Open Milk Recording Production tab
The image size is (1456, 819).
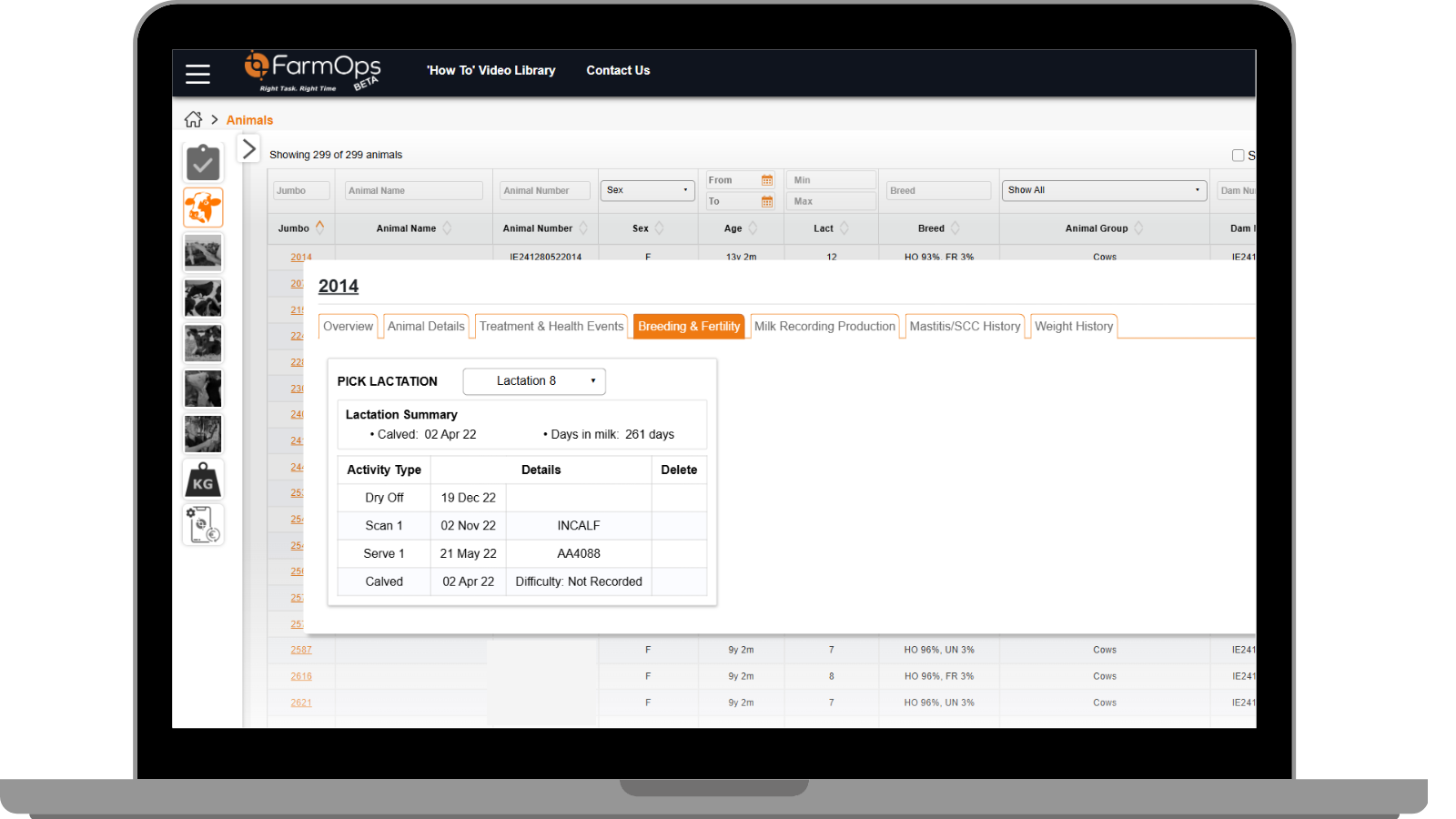[x=824, y=327]
